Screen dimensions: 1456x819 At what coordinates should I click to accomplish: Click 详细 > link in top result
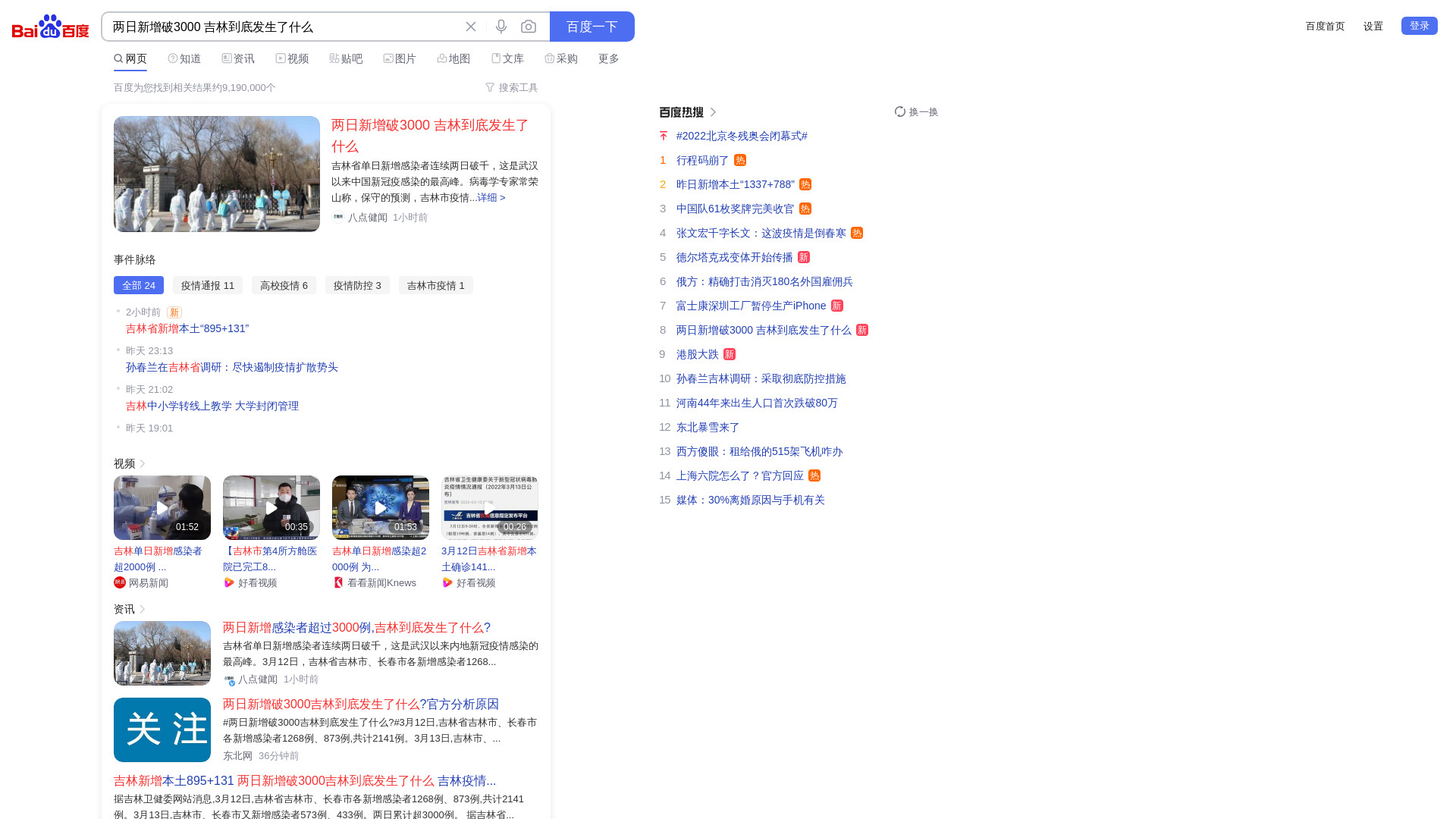point(491,197)
